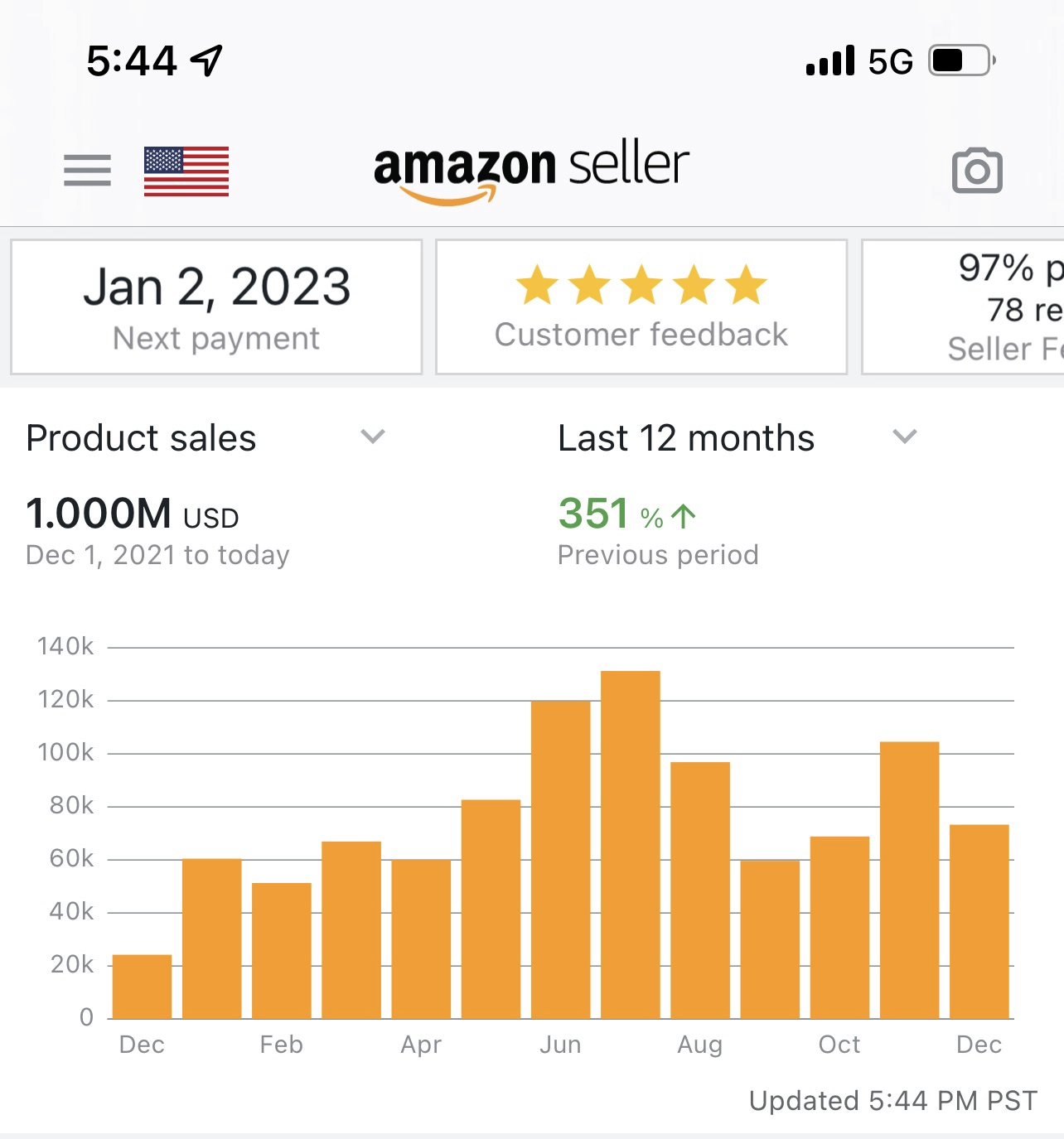
Task: Tap the first December sales bar
Action: (x=142, y=987)
